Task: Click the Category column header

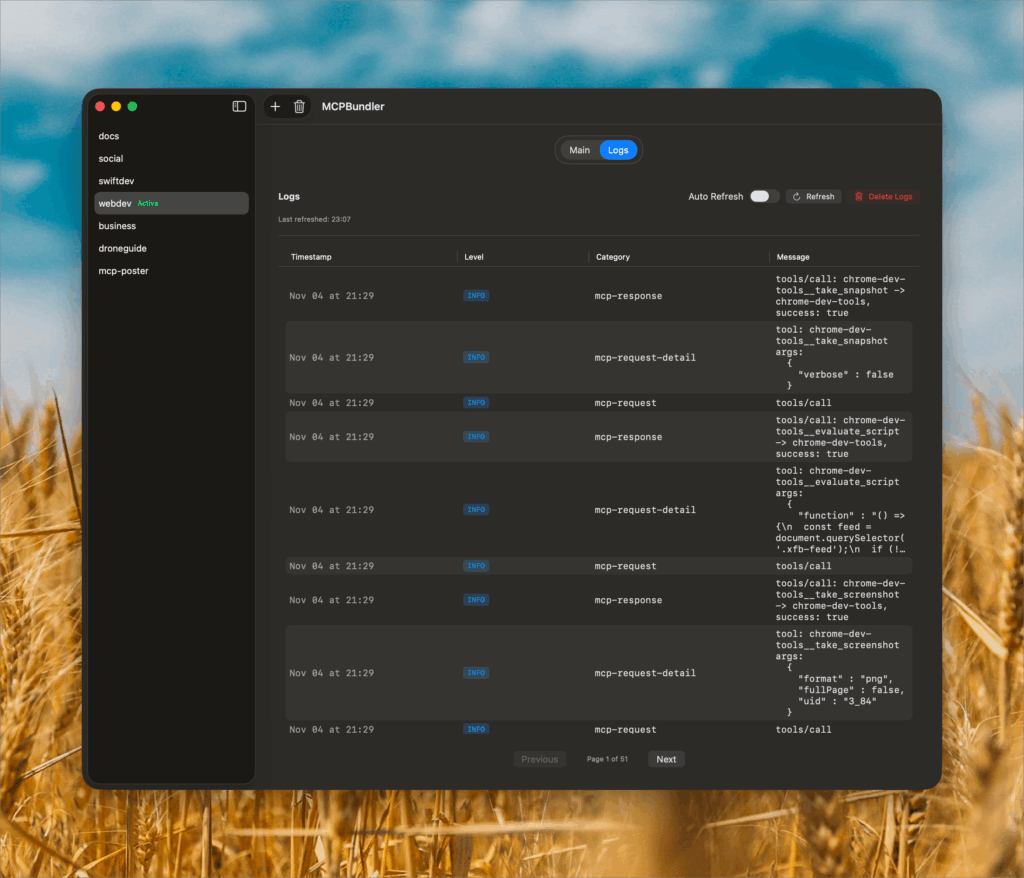Action: 613,257
